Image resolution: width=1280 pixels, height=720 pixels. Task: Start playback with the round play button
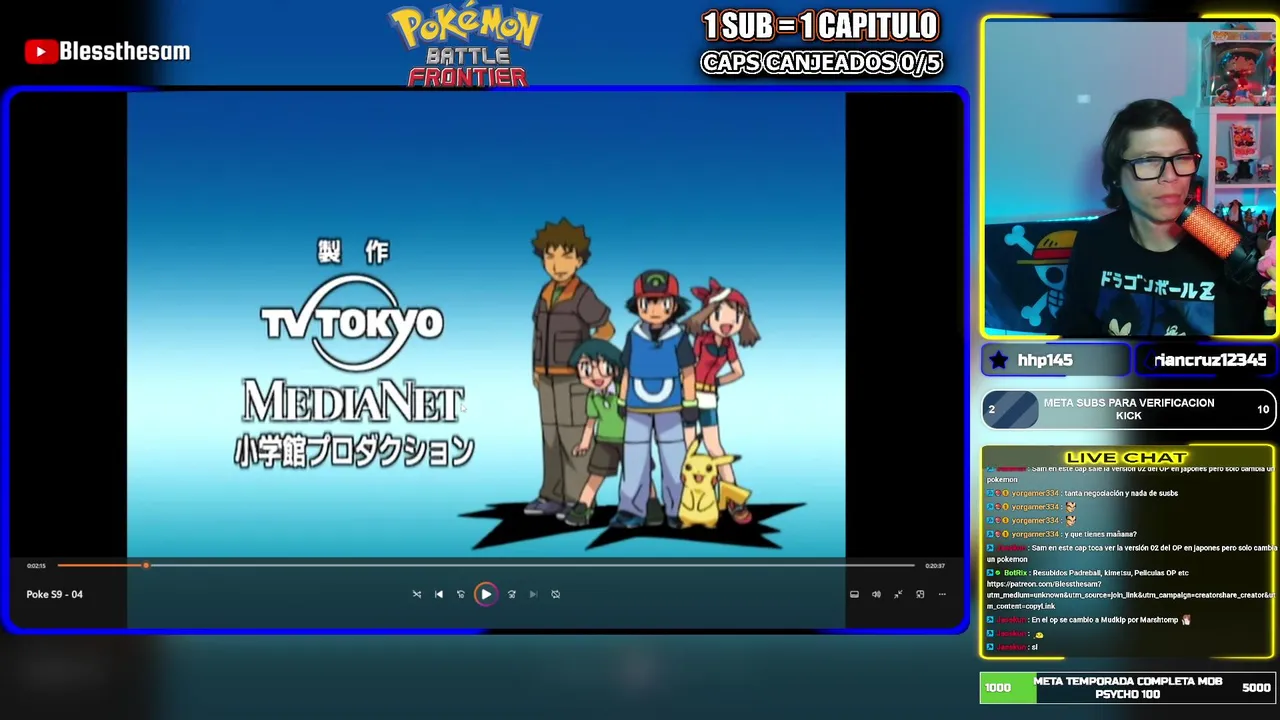point(486,594)
